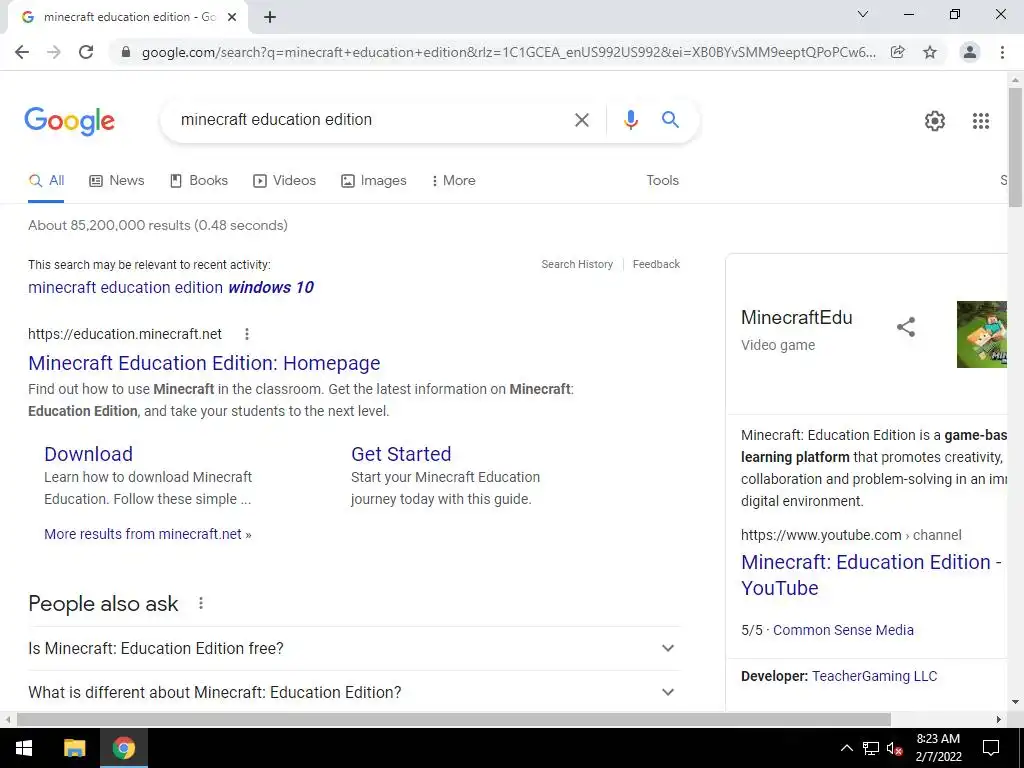1024x768 pixels.
Task: Select the All results tab
Action: tap(46, 181)
